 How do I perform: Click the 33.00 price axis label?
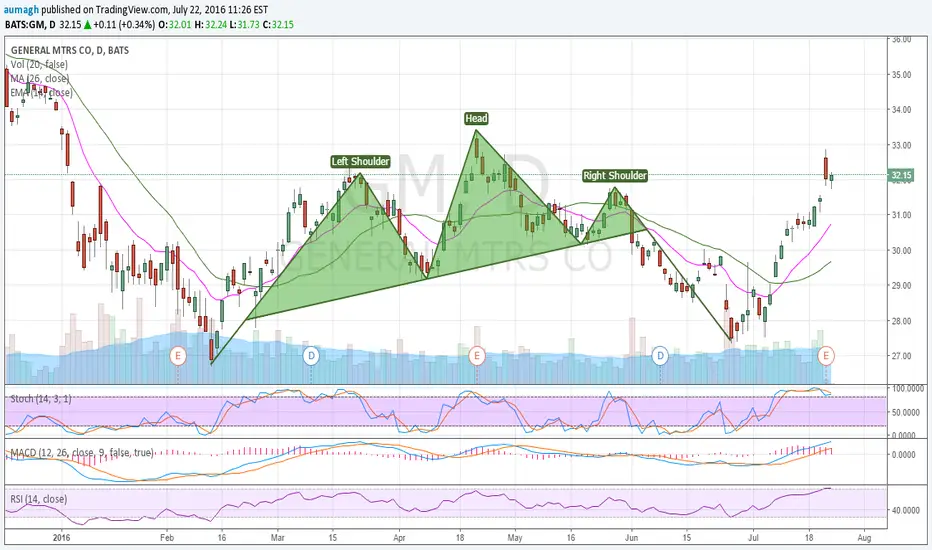(x=901, y=145)
